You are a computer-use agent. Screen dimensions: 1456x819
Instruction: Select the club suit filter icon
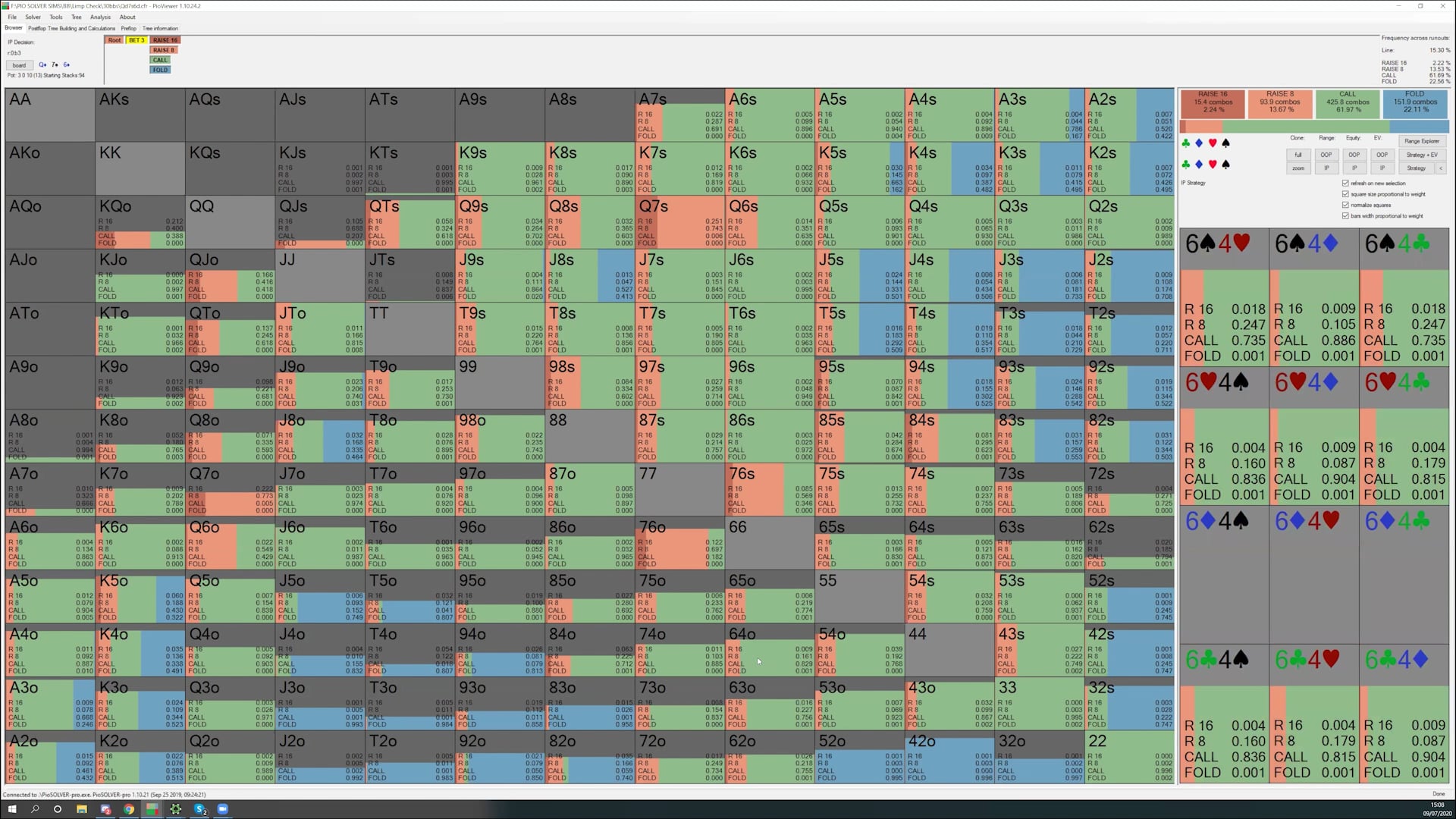[1186, 143]
